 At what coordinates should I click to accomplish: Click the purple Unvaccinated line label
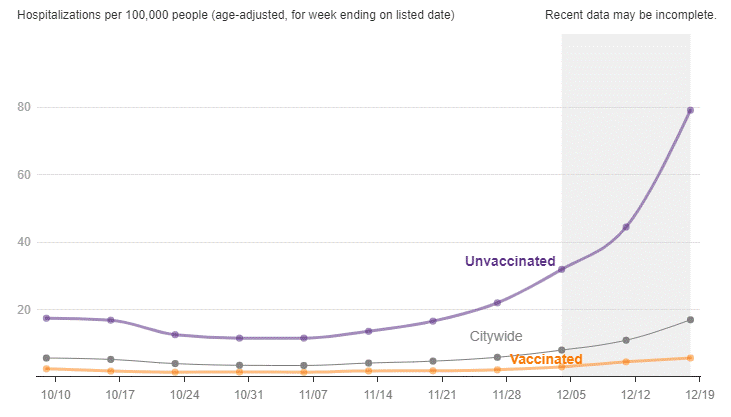(509, 261)
